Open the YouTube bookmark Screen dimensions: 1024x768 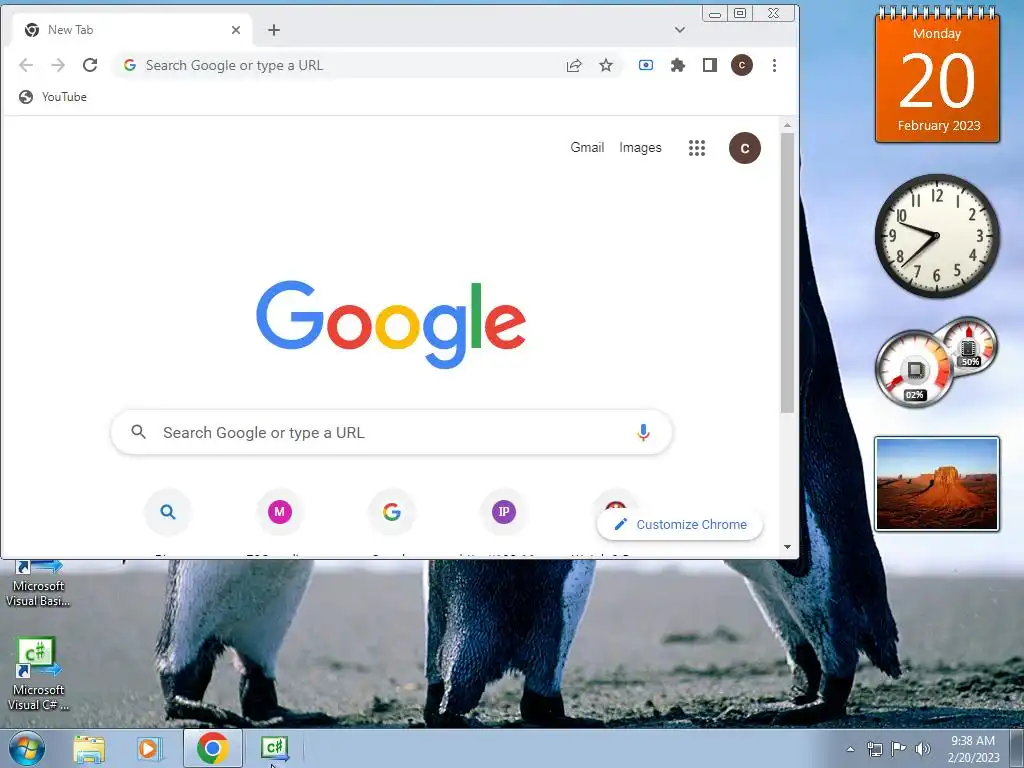click(x=53, y=97)
